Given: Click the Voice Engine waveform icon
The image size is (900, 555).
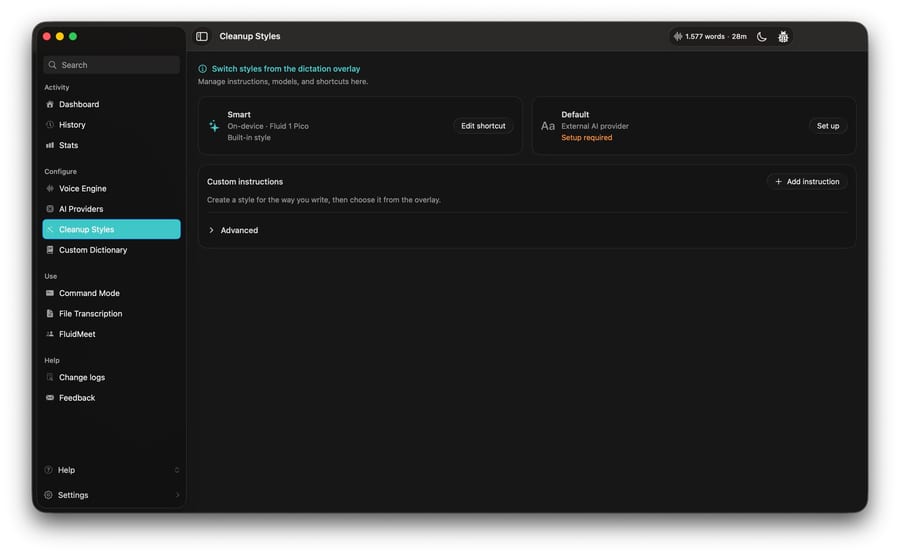Looking at the screenshot, I should pyautogui.click(x=50, y=188).
